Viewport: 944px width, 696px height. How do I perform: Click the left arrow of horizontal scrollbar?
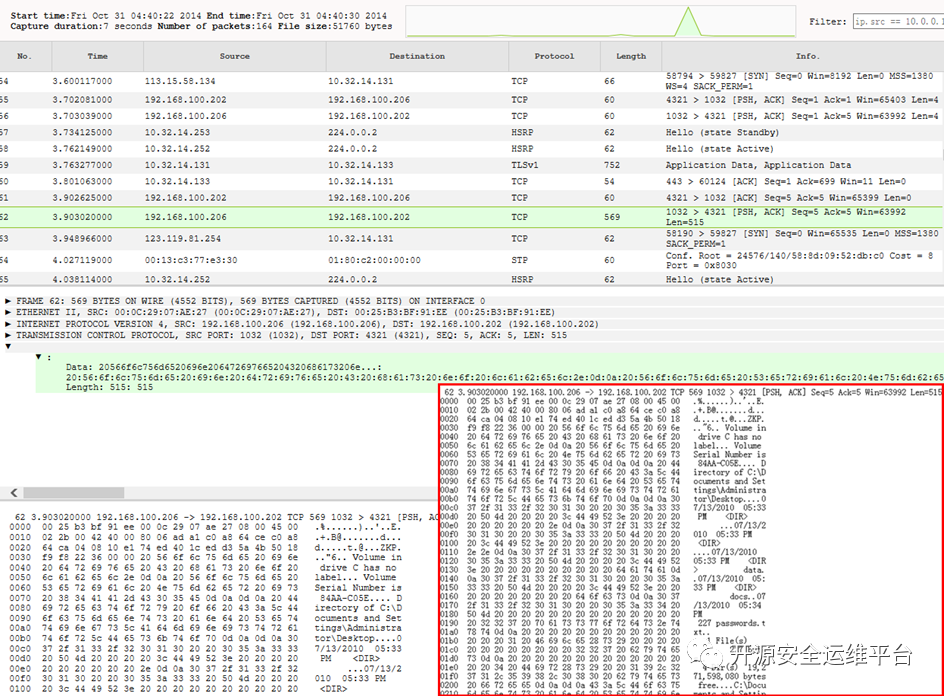(x=13, y=492)
